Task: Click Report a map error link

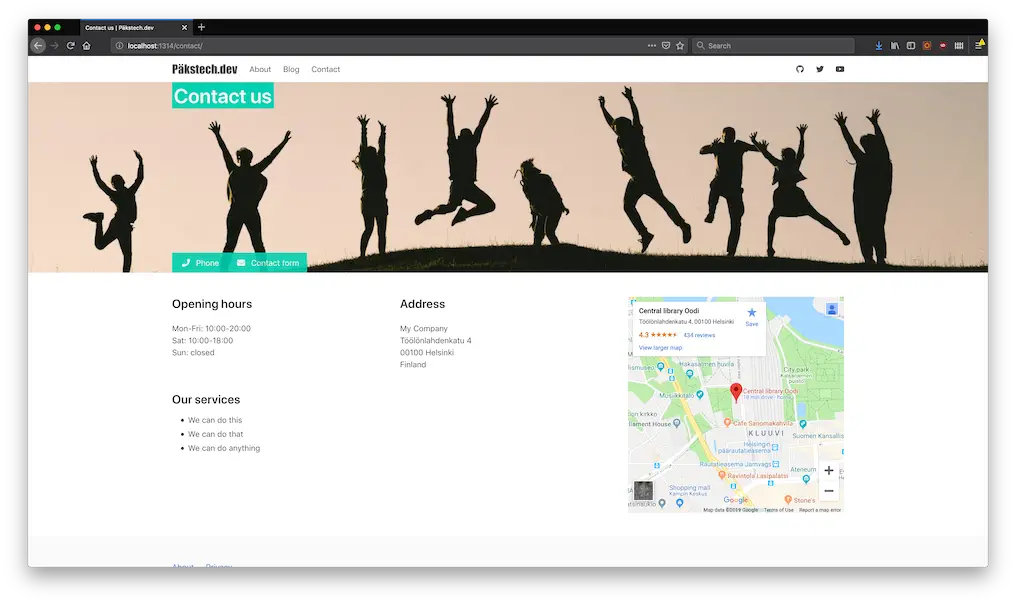Action: (x=820, y=510)
